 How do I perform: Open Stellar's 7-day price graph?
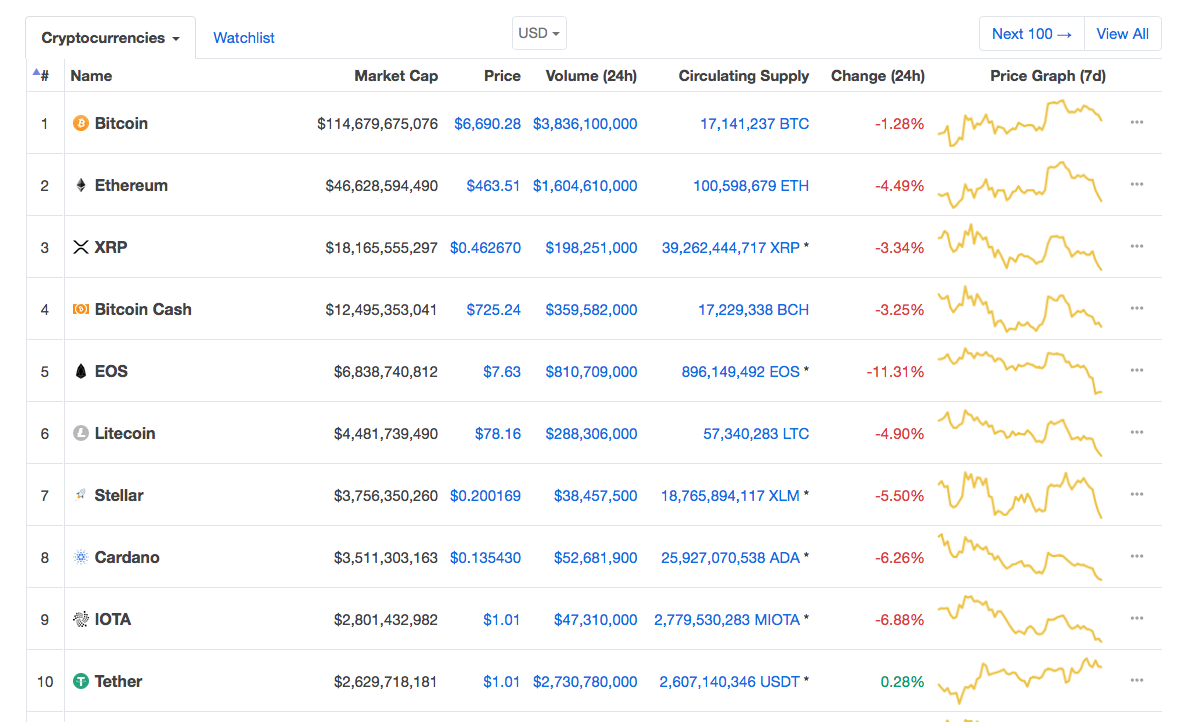tap(1020, 495)
